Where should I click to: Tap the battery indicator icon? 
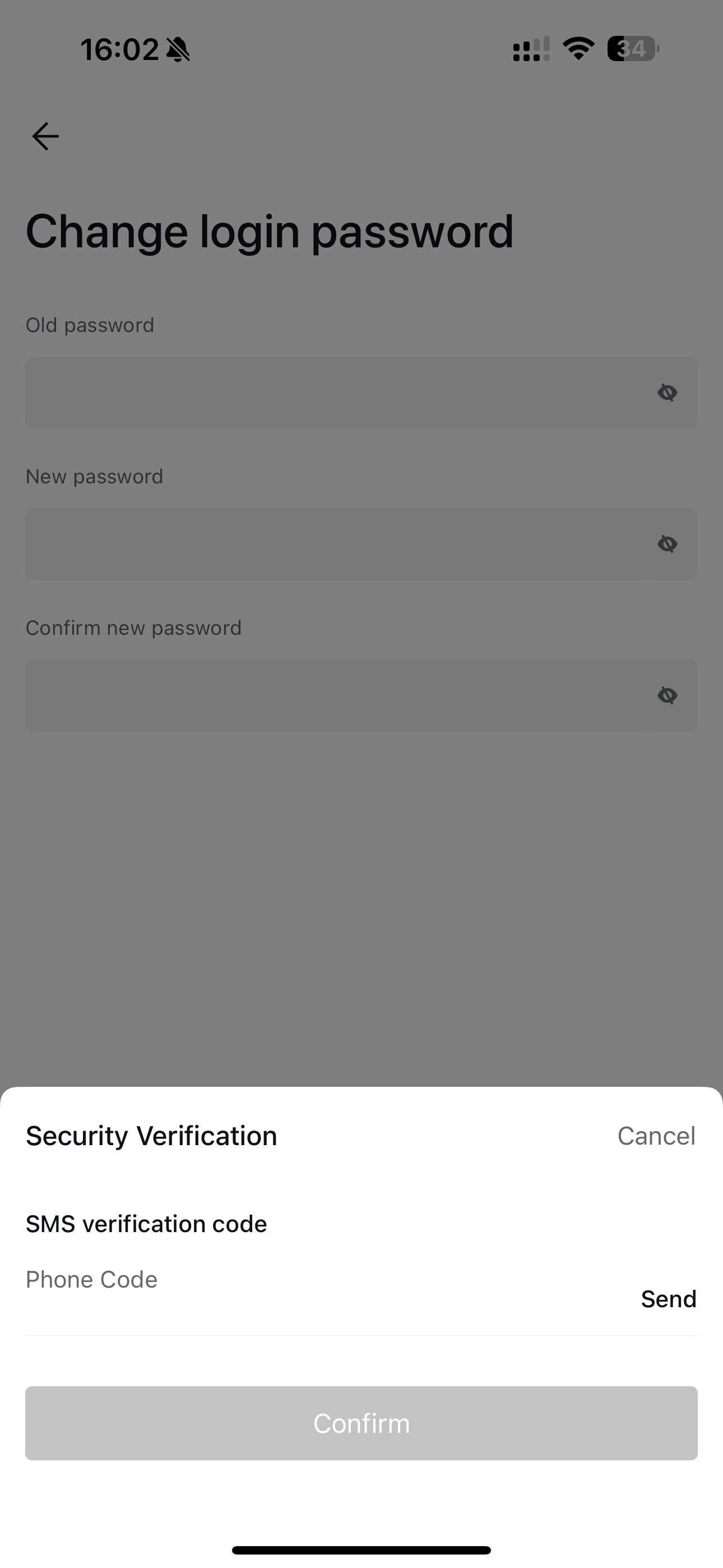coord(633,49)
